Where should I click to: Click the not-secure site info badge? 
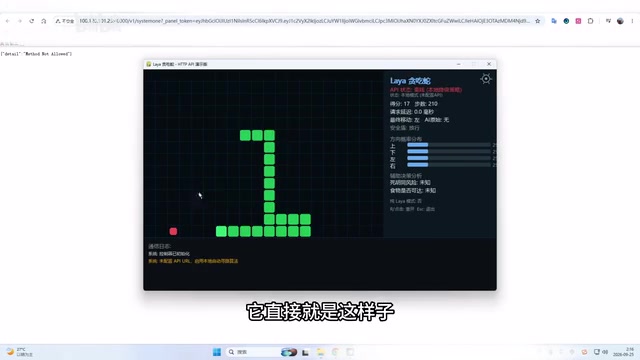tap(64, 21)
